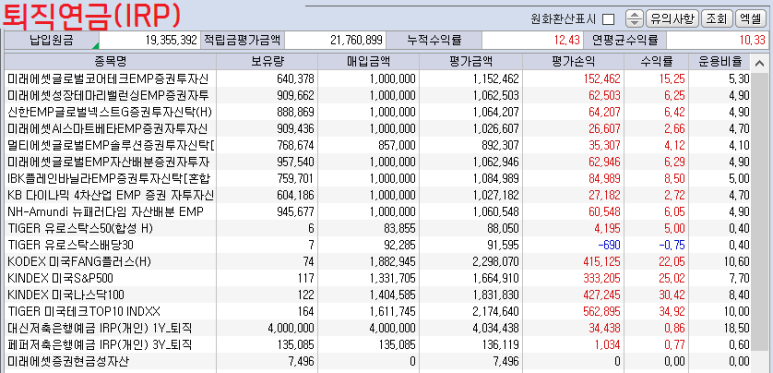Select the TIGER 유로스탁스50(합성 H) row

click(377, 229)
